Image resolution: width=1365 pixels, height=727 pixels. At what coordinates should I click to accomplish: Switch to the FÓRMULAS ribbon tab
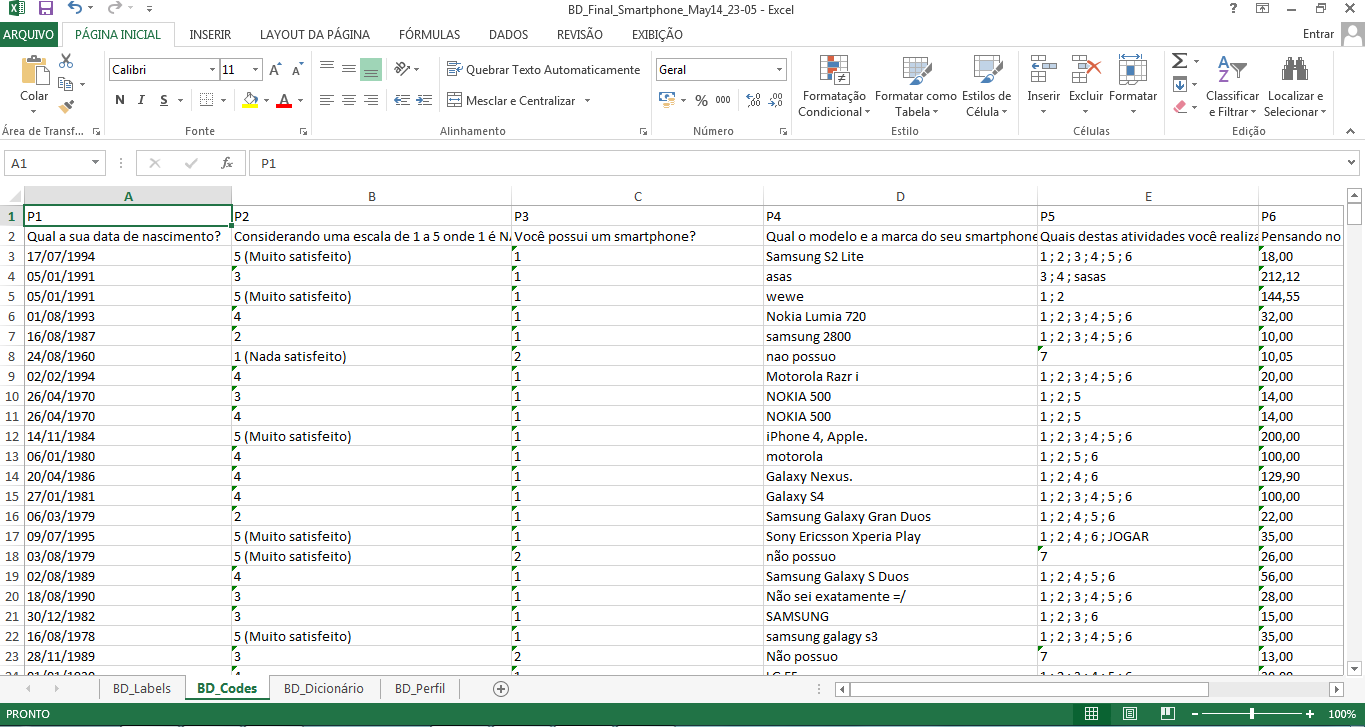(x=429, y=34)
